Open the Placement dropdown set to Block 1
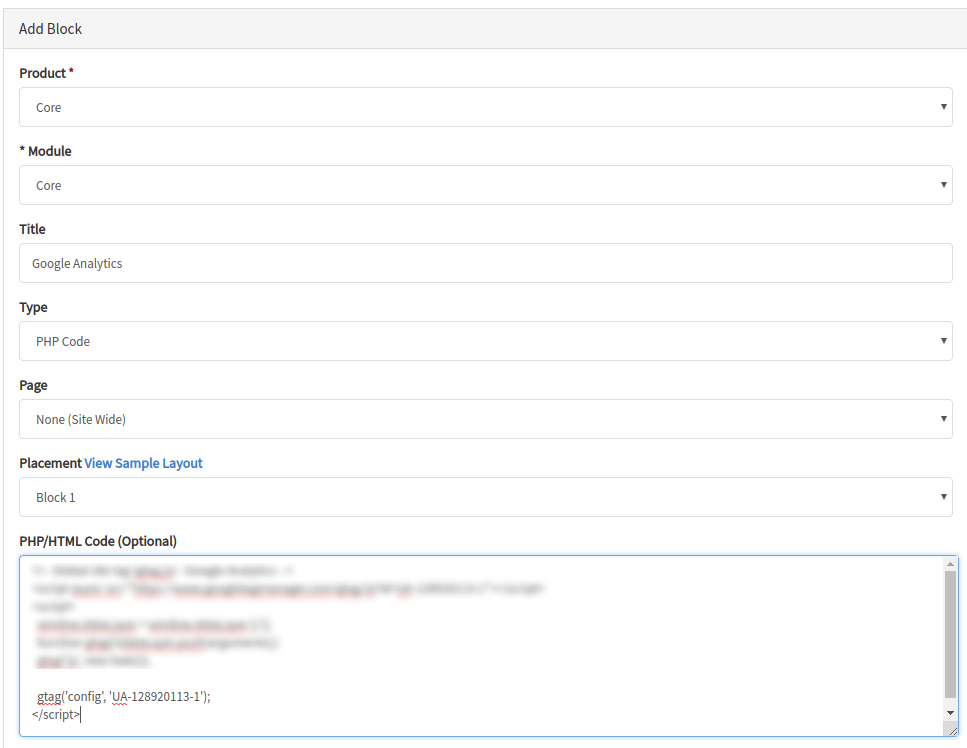 tap(486, 497)
